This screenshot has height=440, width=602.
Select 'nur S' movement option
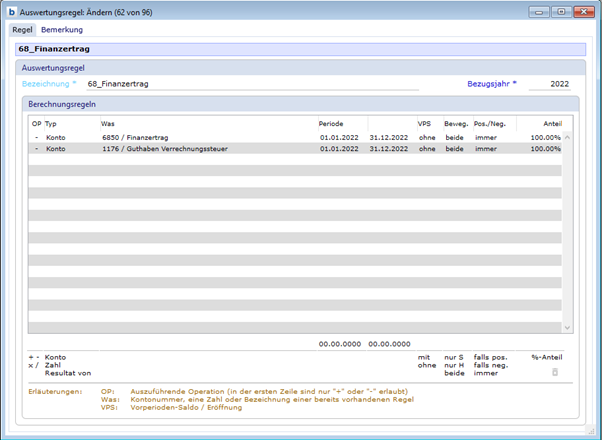(455, 357)
